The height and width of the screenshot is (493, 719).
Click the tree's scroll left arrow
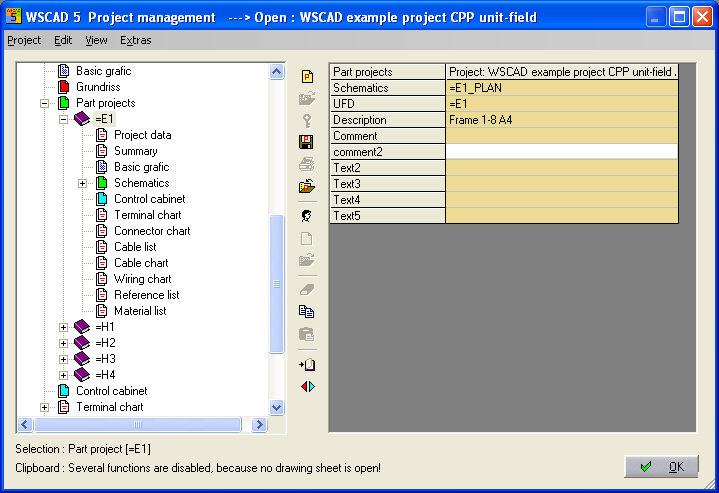pos(25,425)
